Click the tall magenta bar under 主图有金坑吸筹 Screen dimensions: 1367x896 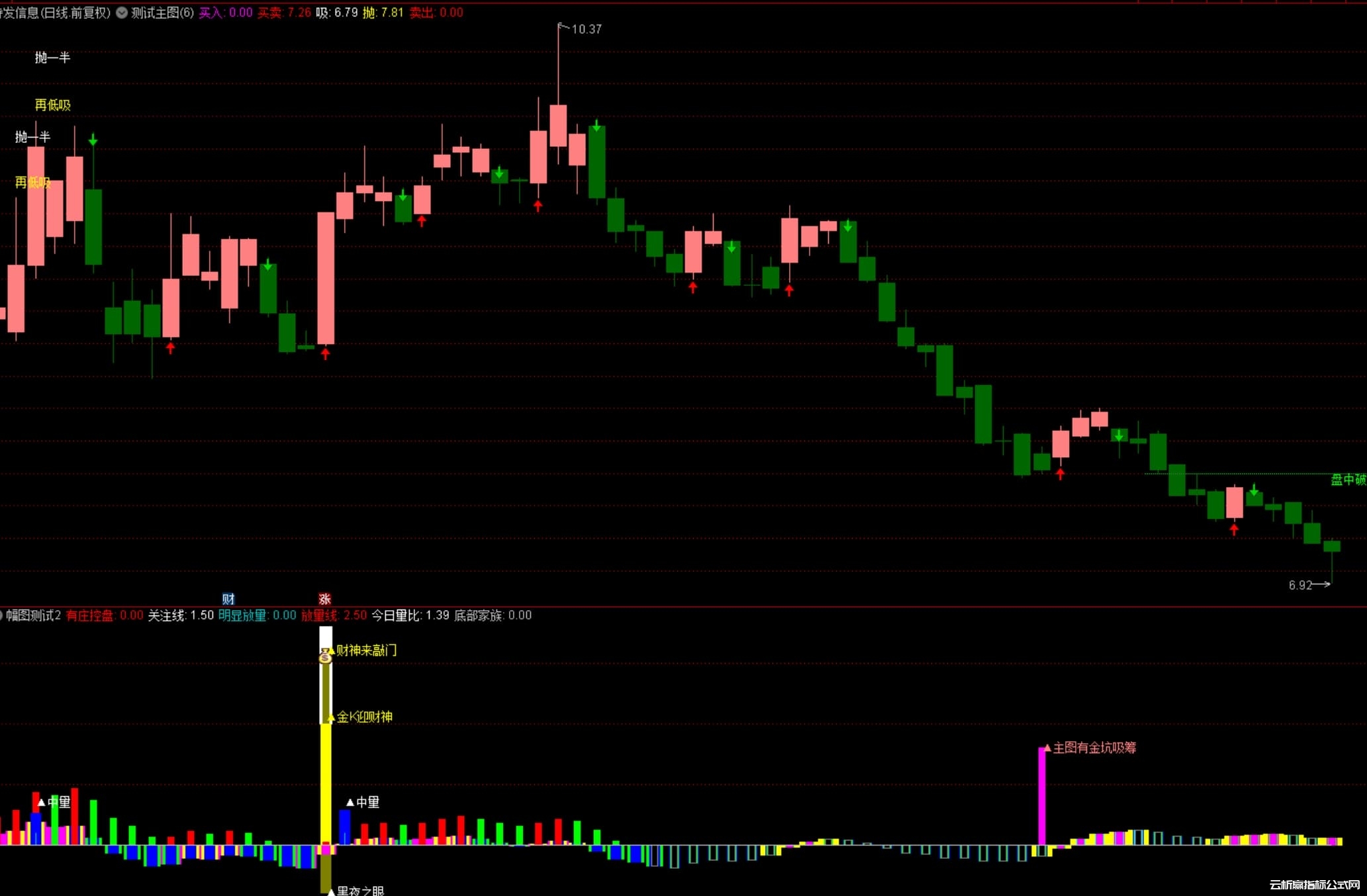tap(1042, 797)
